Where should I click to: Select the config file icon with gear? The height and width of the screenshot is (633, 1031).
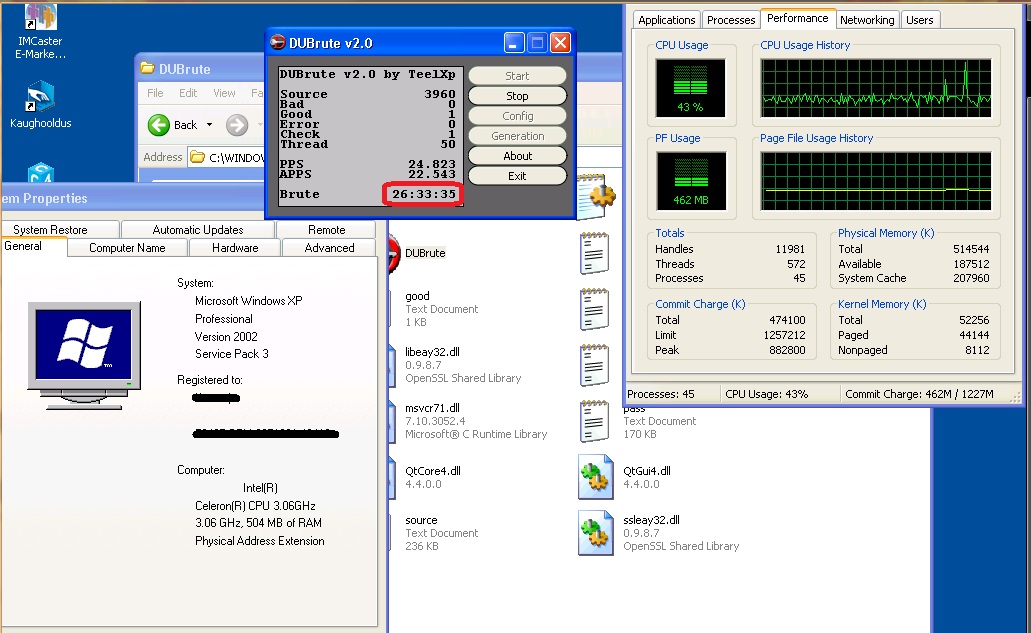[x=596, y=196]
